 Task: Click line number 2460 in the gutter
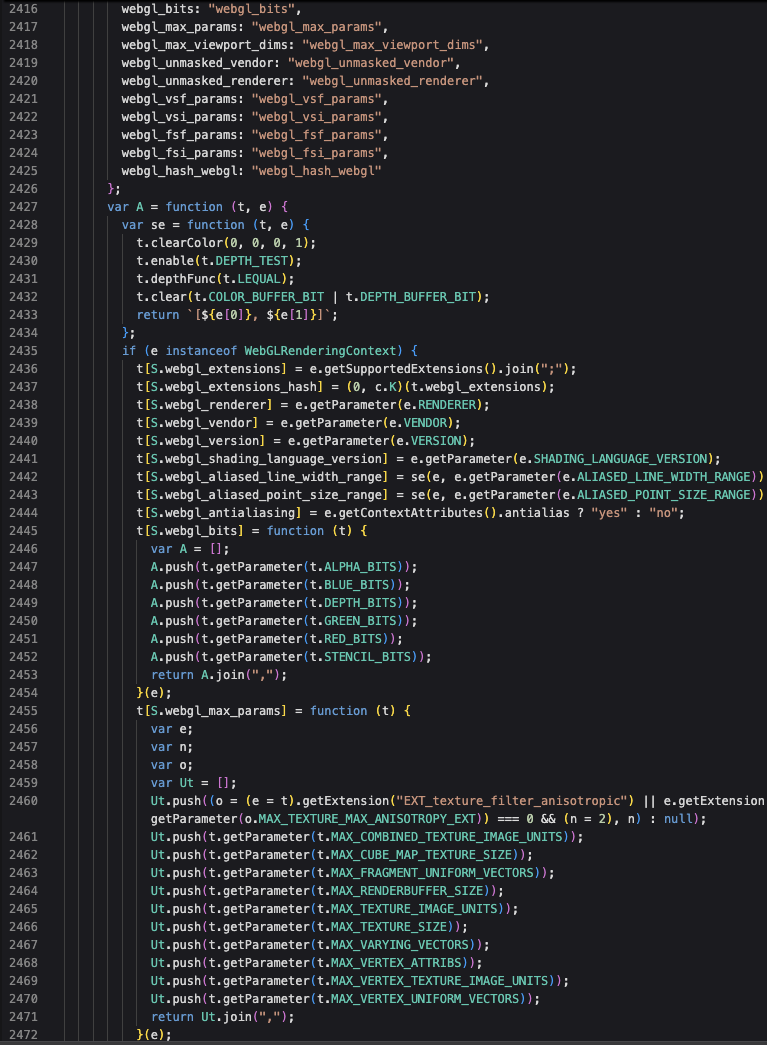[23, 800]
